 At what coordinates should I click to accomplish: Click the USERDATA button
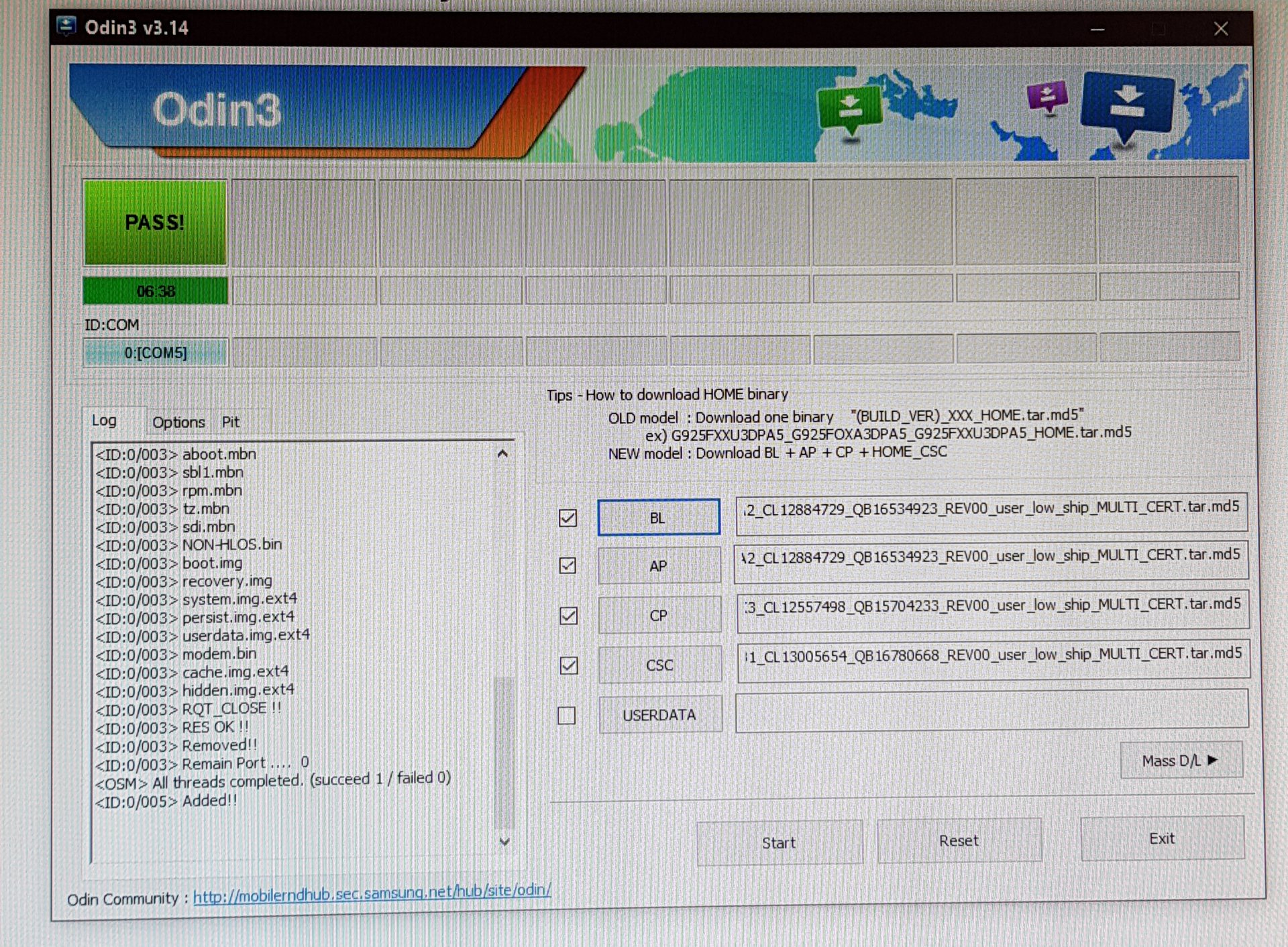point(660,715)
